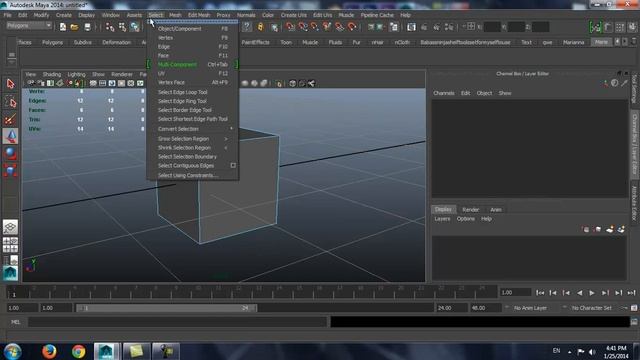The height and width of the screenshot is (360, 640).
Task: Save the current scene icon
Action: (x=87, y=27)
